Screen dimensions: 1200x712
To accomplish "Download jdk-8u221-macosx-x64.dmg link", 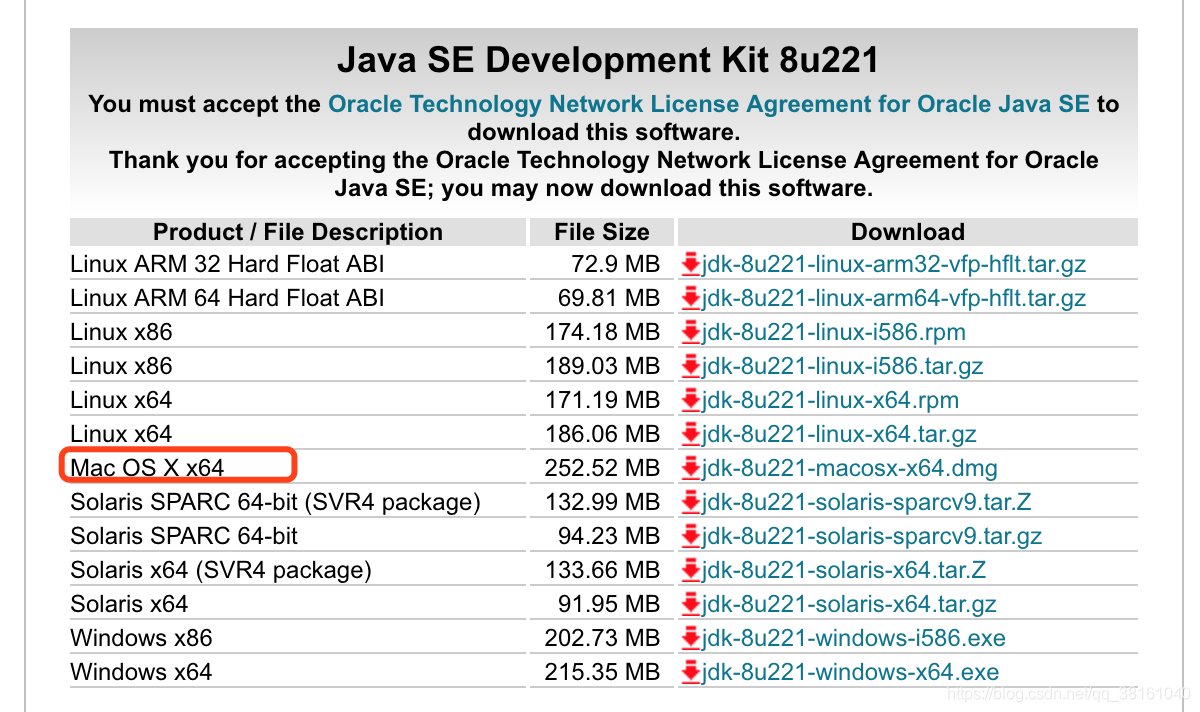I will tap(850, 469).
